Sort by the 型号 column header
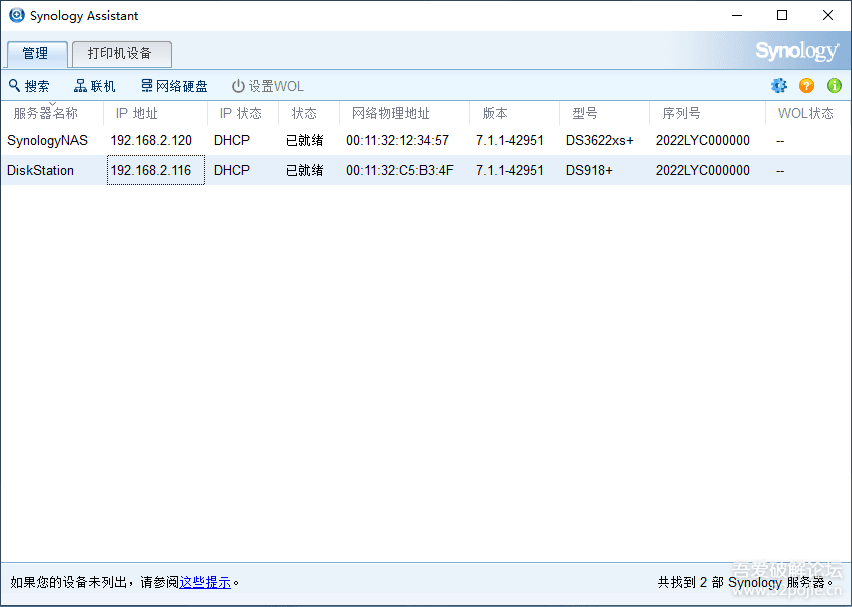 (x=604, y=114)
